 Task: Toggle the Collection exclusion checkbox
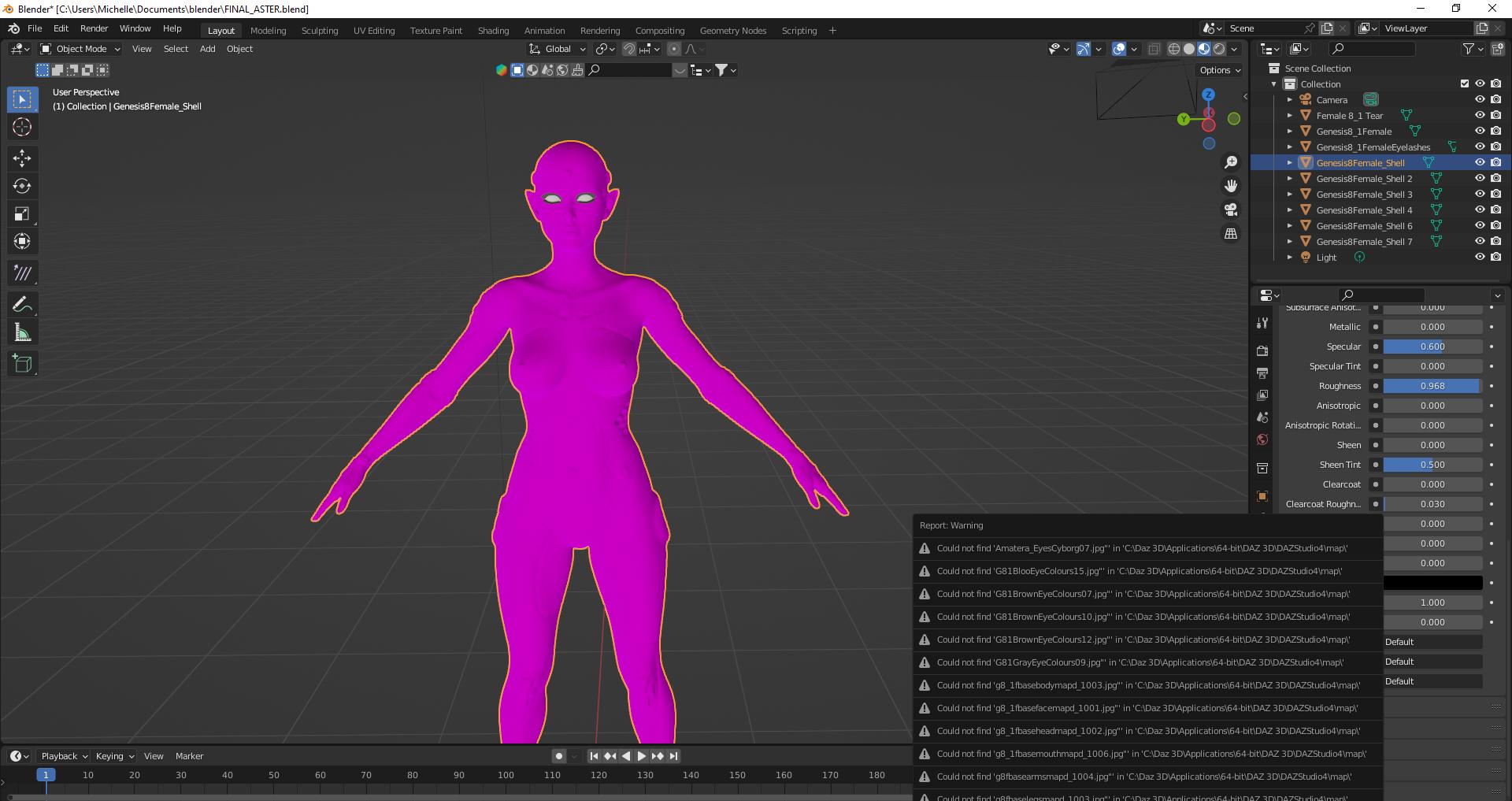(x=1464, y=83)
